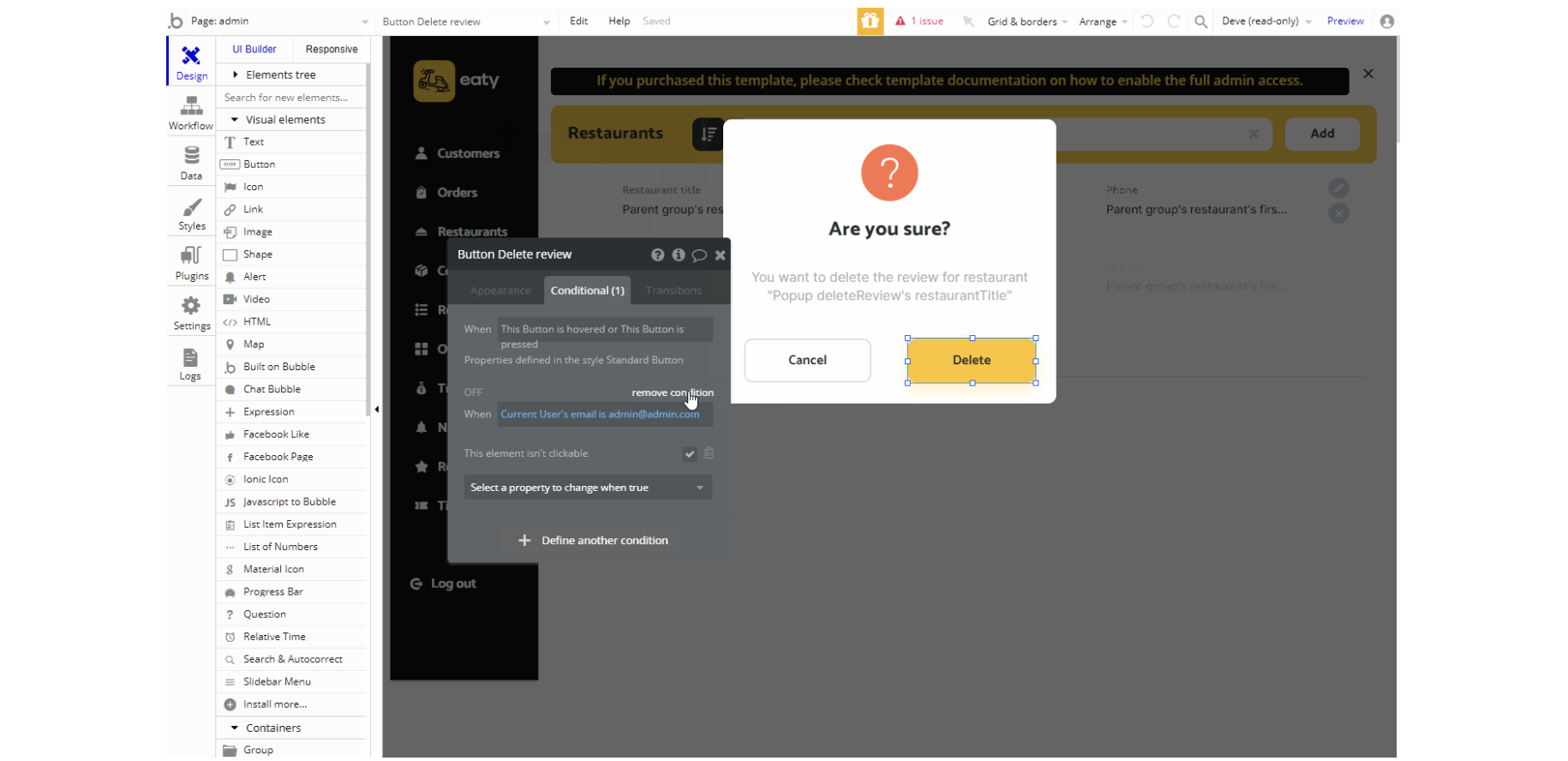The width and height of the screenshot is (1568, 761).
Task: Toggle 'This element isn't clickable' checkbox
Action: pyautogui.click(x=690, y=454)
